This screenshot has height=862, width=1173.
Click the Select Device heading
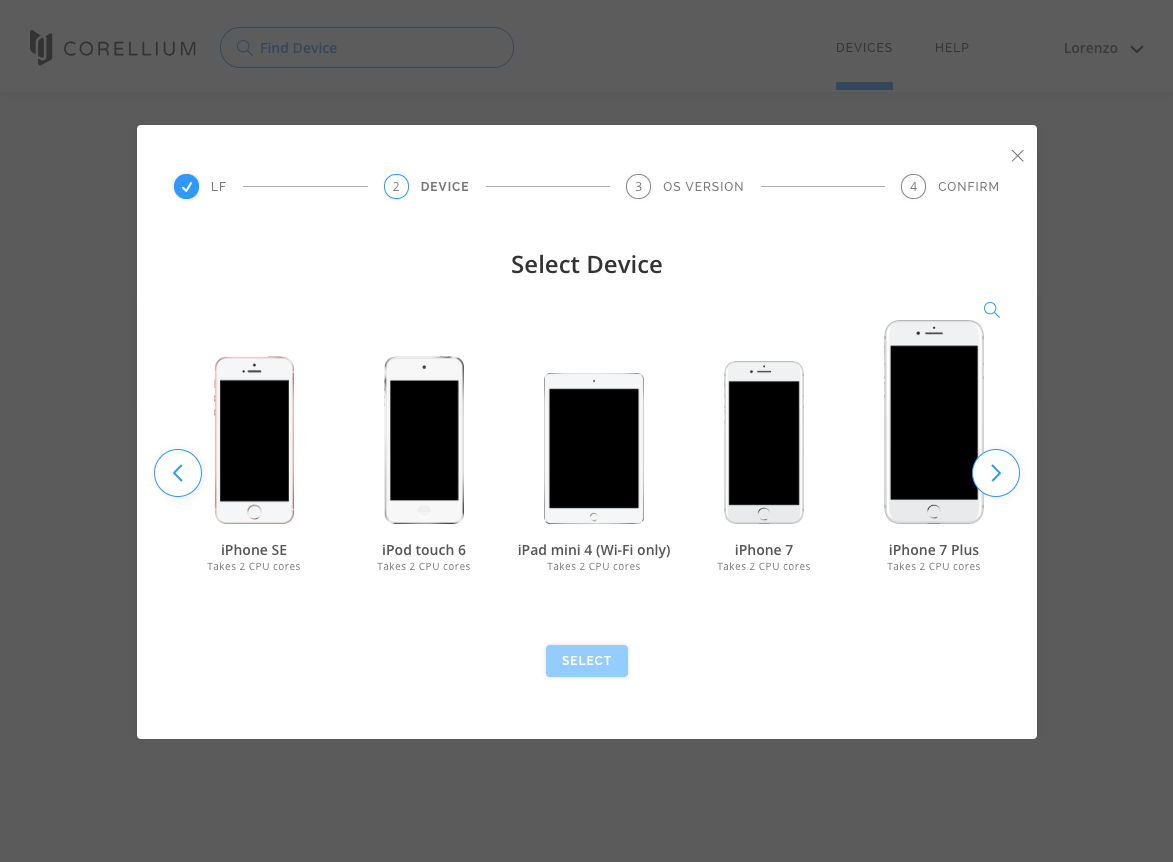point(586,264)
